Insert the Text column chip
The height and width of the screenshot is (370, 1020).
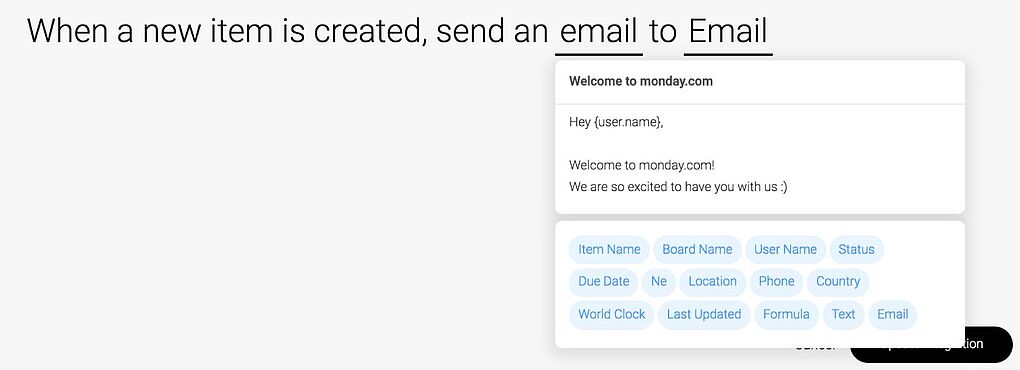point(843,315)
